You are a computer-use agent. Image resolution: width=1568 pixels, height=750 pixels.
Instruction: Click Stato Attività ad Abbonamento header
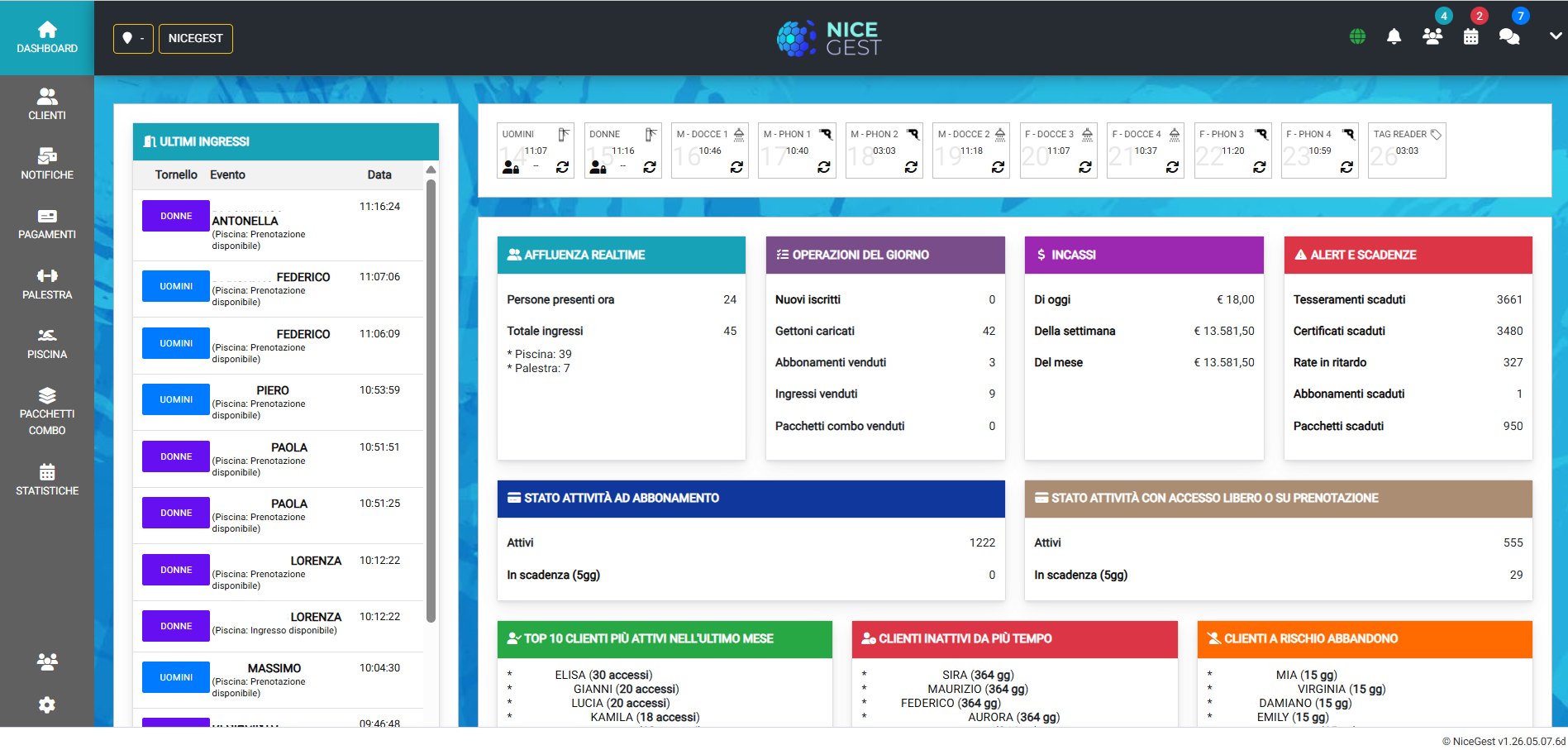pyautogui.click(x=751, y=499)
